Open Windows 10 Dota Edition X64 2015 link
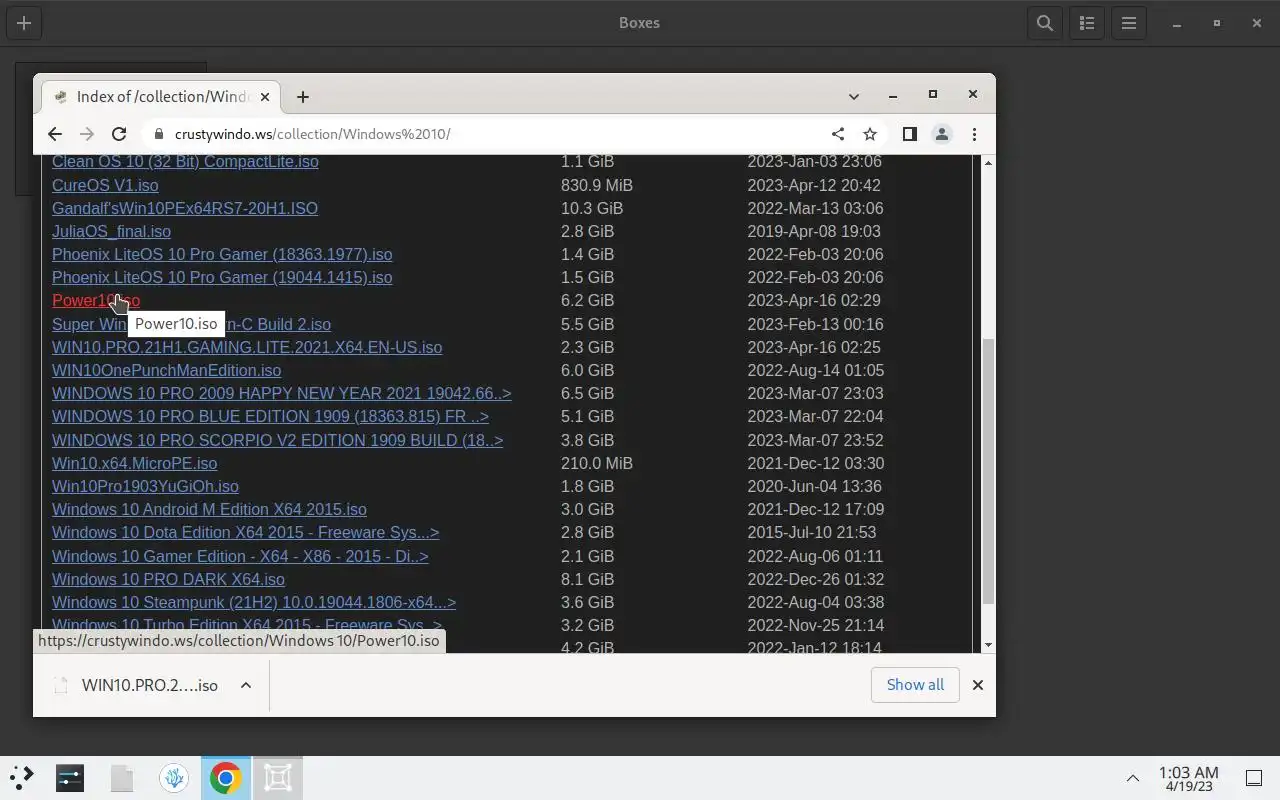Image resolution: width=1280 pixels, height=800 pixels. 245,532
